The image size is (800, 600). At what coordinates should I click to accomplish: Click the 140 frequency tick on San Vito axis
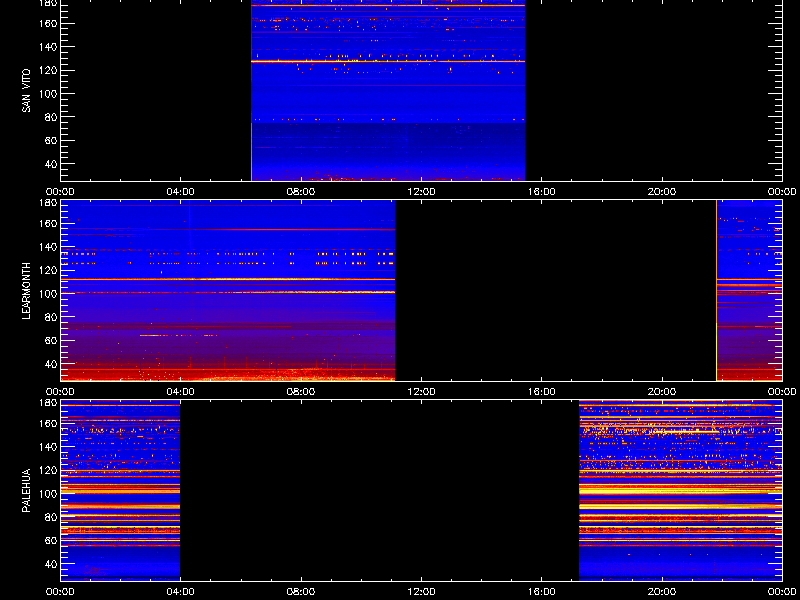[48, 47]
